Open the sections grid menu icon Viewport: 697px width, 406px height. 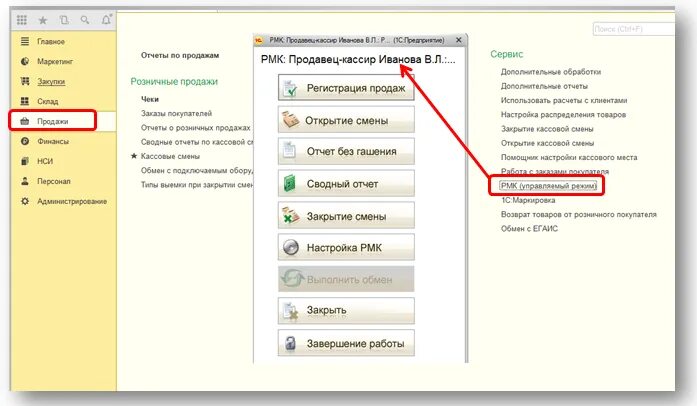(22, 20)
